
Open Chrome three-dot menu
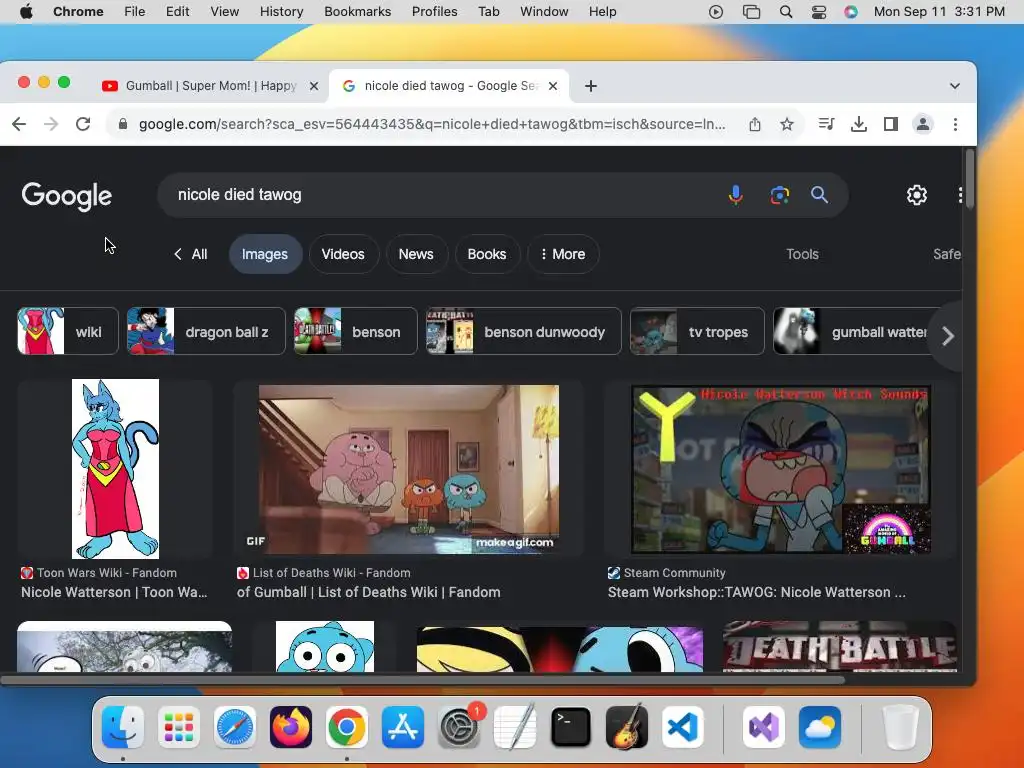click(955, 124)
